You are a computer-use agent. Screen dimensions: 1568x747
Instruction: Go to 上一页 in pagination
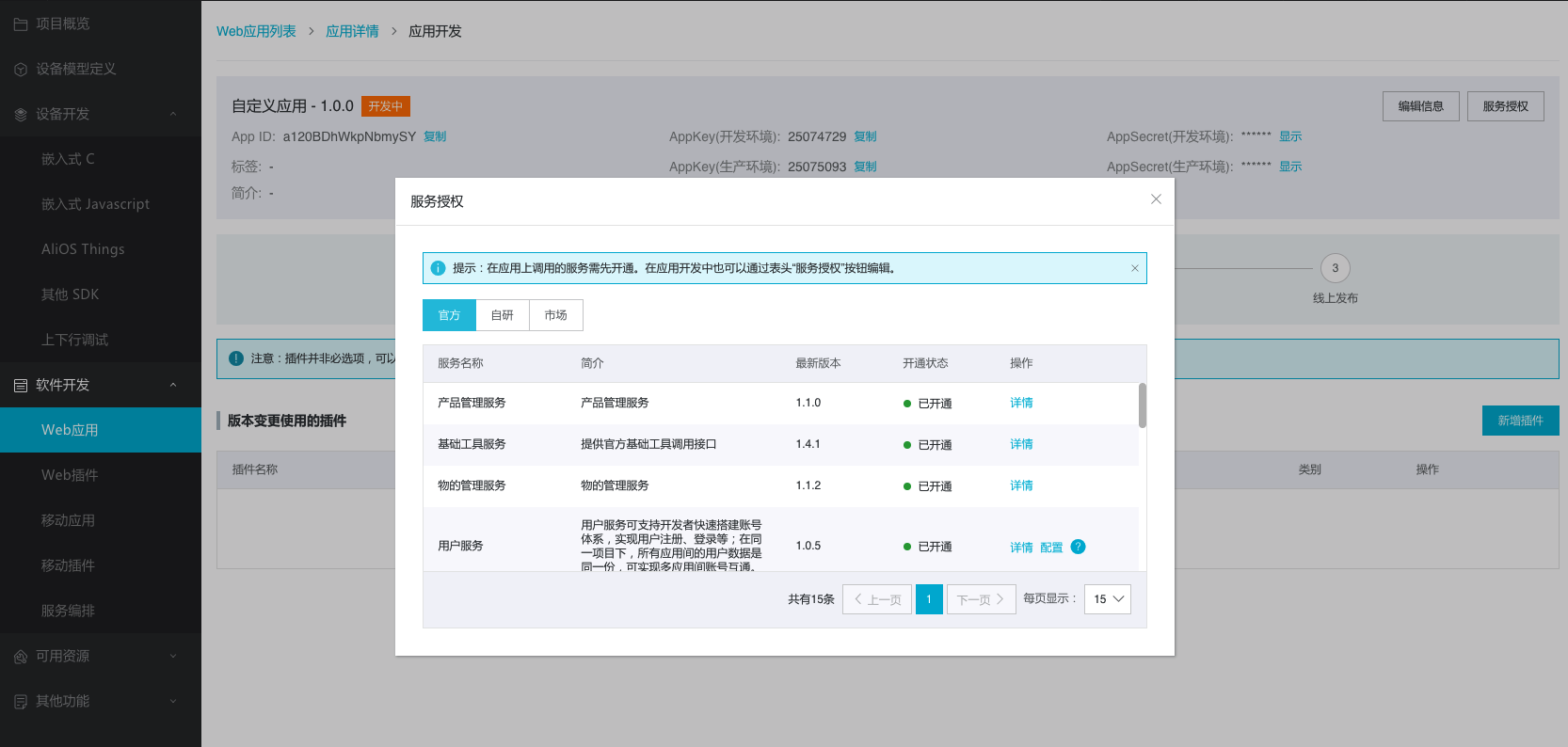coord(877,599)
